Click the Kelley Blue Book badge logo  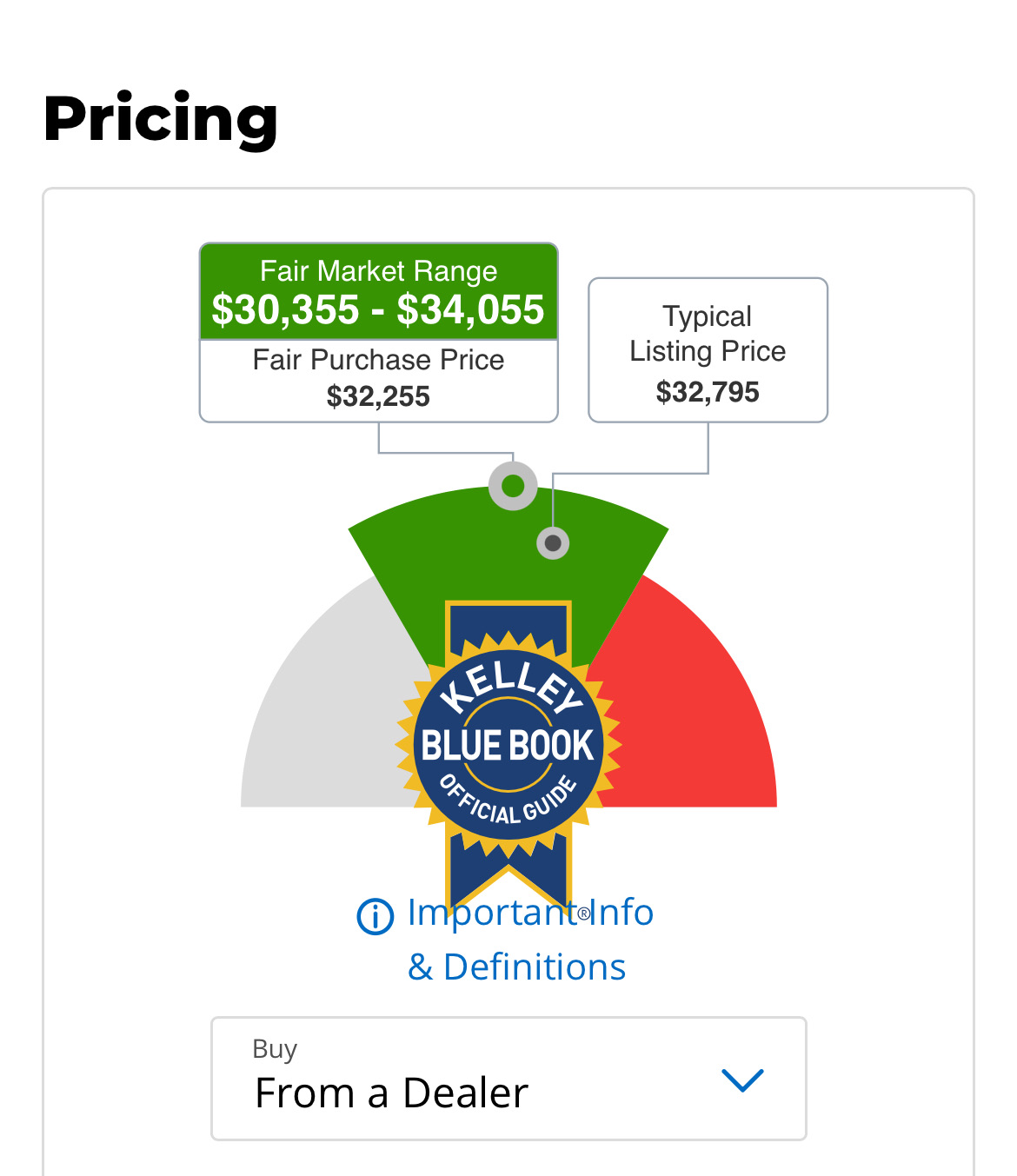point(508,746)
